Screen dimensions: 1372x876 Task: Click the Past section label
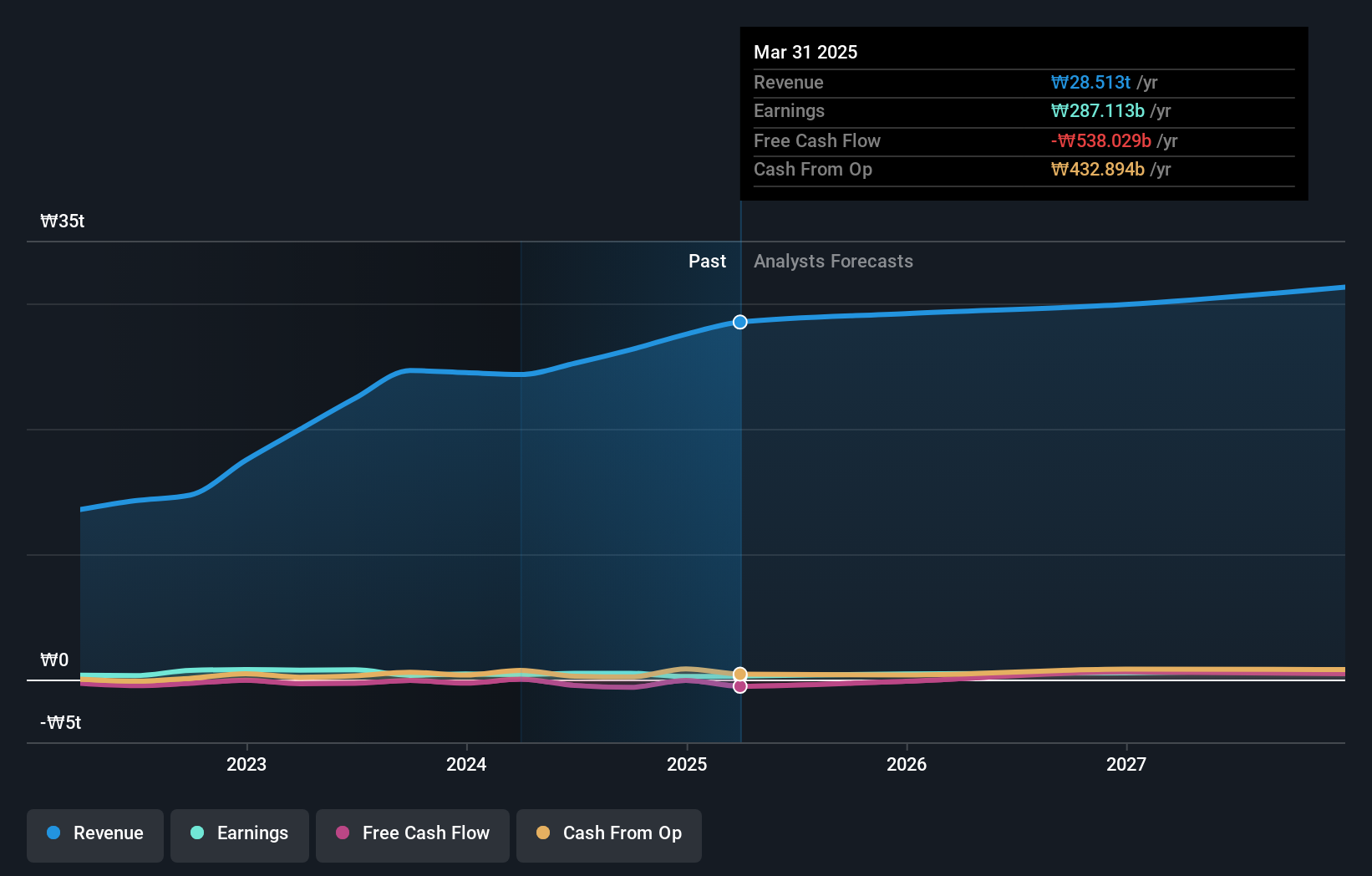tap(707, 261)
